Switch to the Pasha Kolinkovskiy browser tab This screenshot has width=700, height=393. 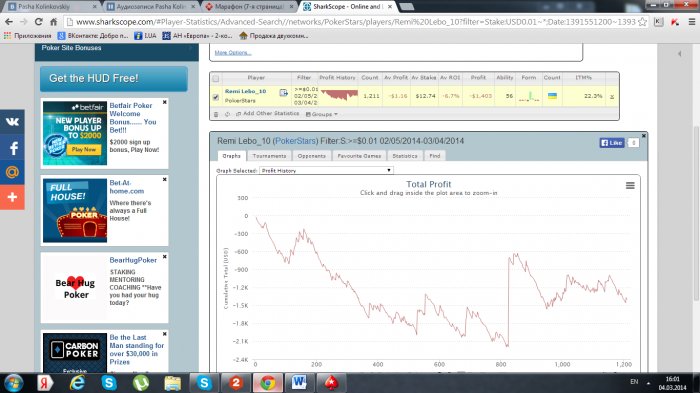coord(51,7)
